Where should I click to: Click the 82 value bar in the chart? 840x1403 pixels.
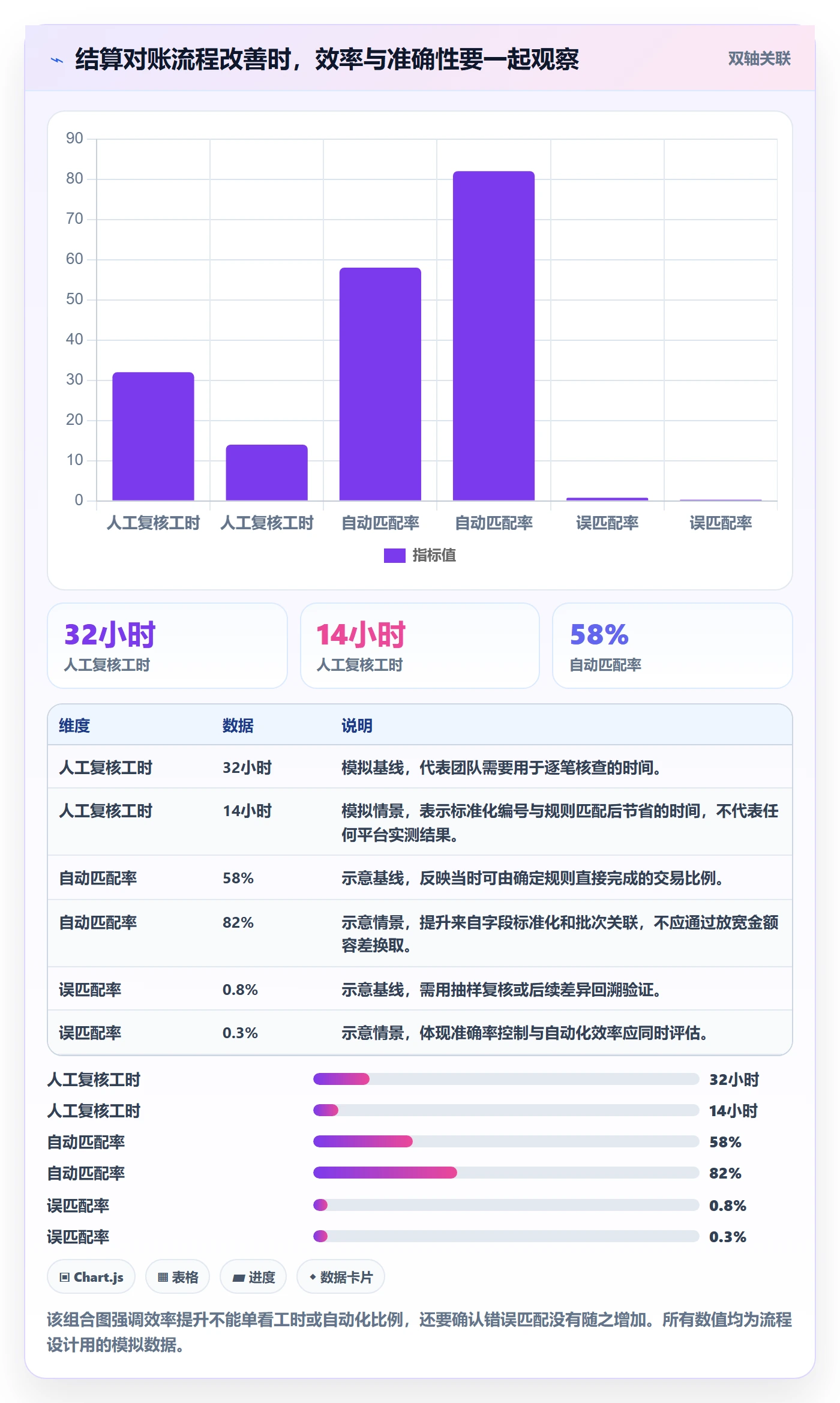click(493, 335)
